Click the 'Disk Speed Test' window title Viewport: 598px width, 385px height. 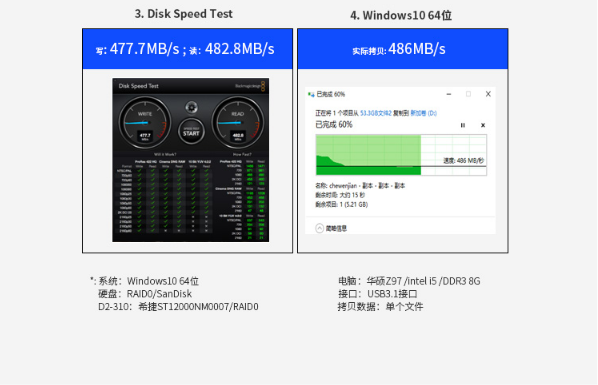click(x=138, y=86)
